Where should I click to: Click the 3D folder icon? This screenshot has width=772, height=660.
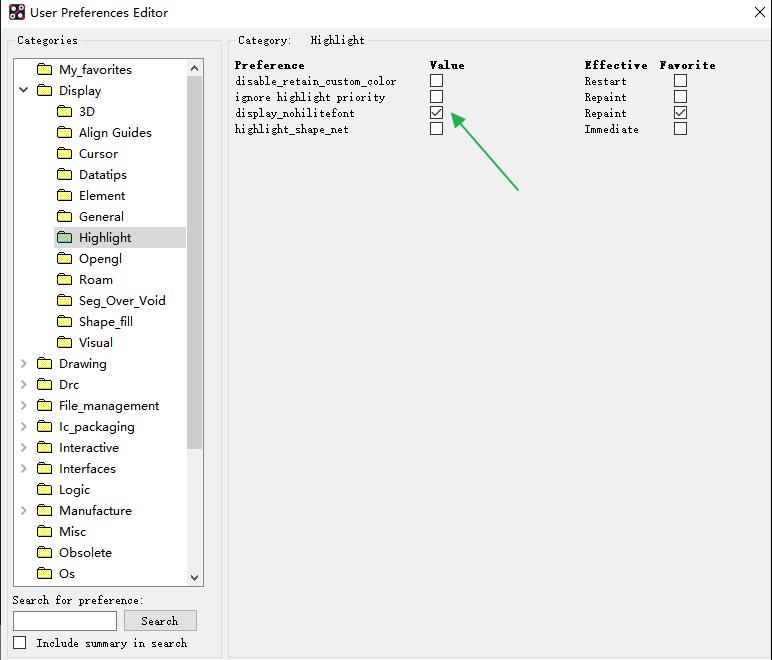point(65,112)
